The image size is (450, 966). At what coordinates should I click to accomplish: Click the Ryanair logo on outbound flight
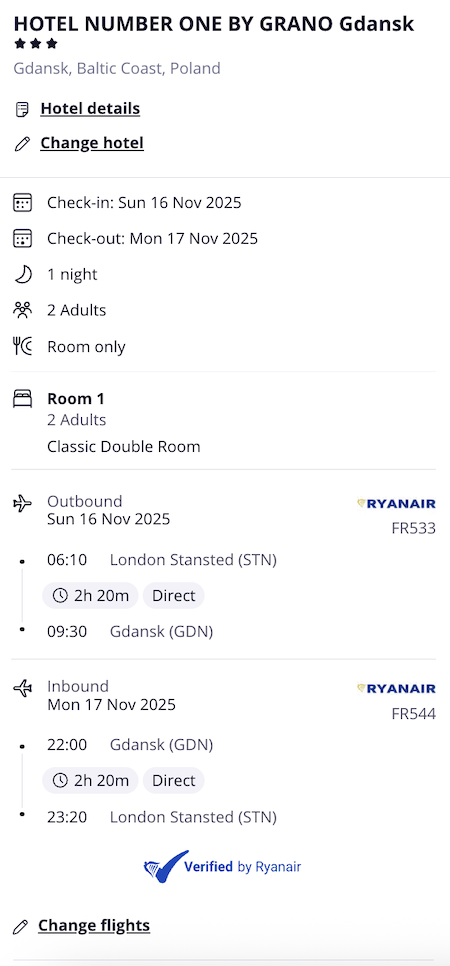click(x=396, y=504)
